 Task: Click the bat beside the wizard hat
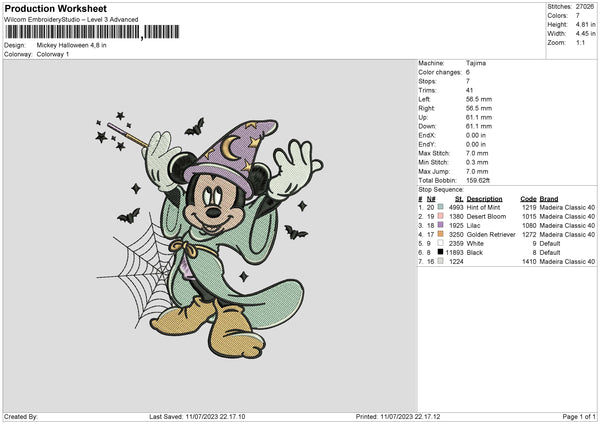pos(193,126)
